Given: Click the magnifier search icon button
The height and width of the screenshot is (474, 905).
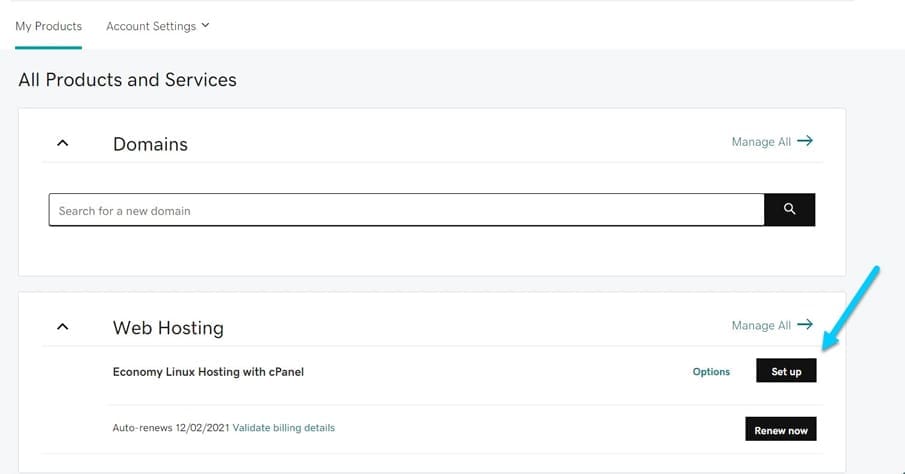Looking at the screenshot, I should pyautogui.click(x=790, y=210).
